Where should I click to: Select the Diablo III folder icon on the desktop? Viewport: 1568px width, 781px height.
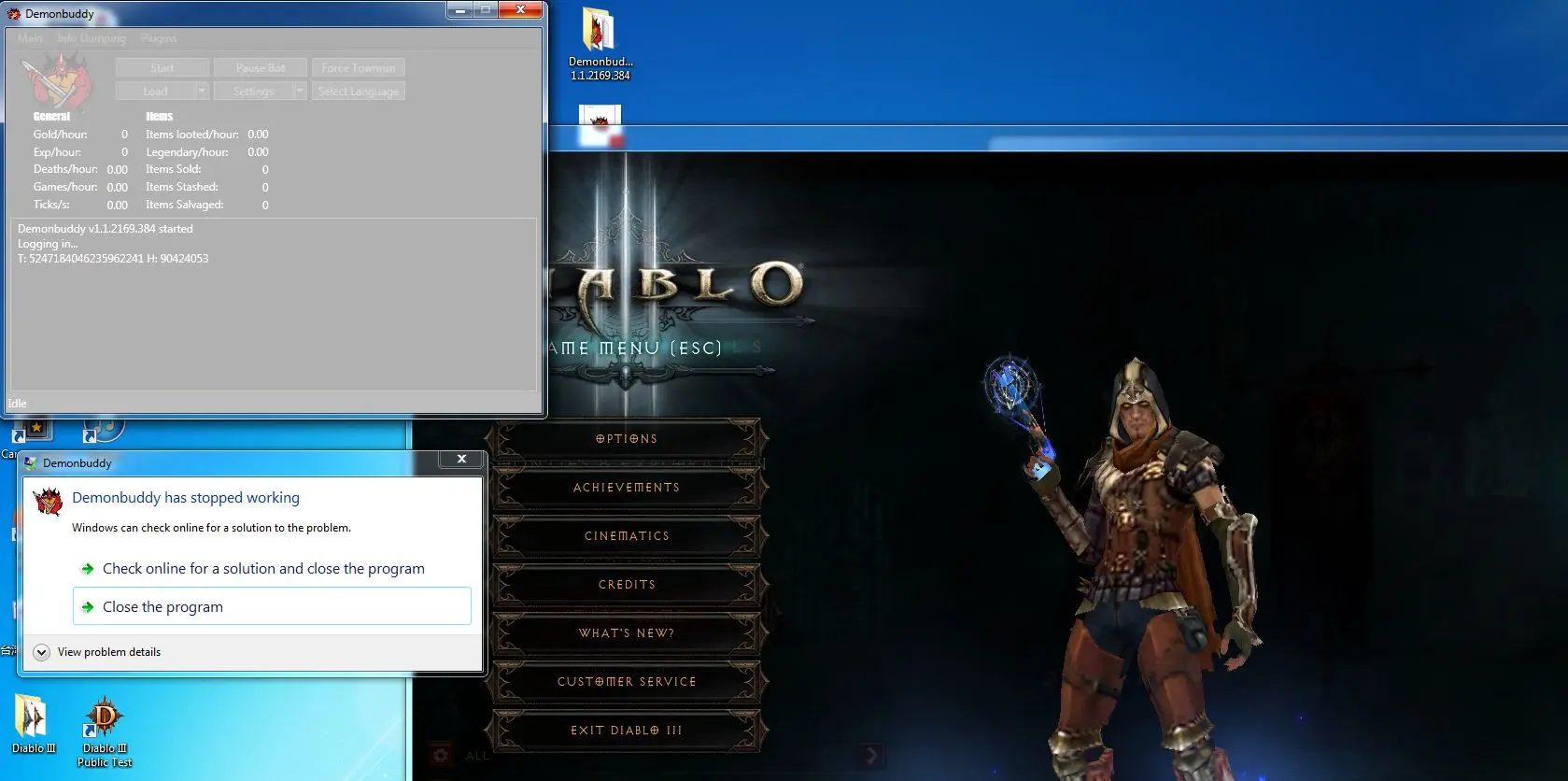coord(34,724)
